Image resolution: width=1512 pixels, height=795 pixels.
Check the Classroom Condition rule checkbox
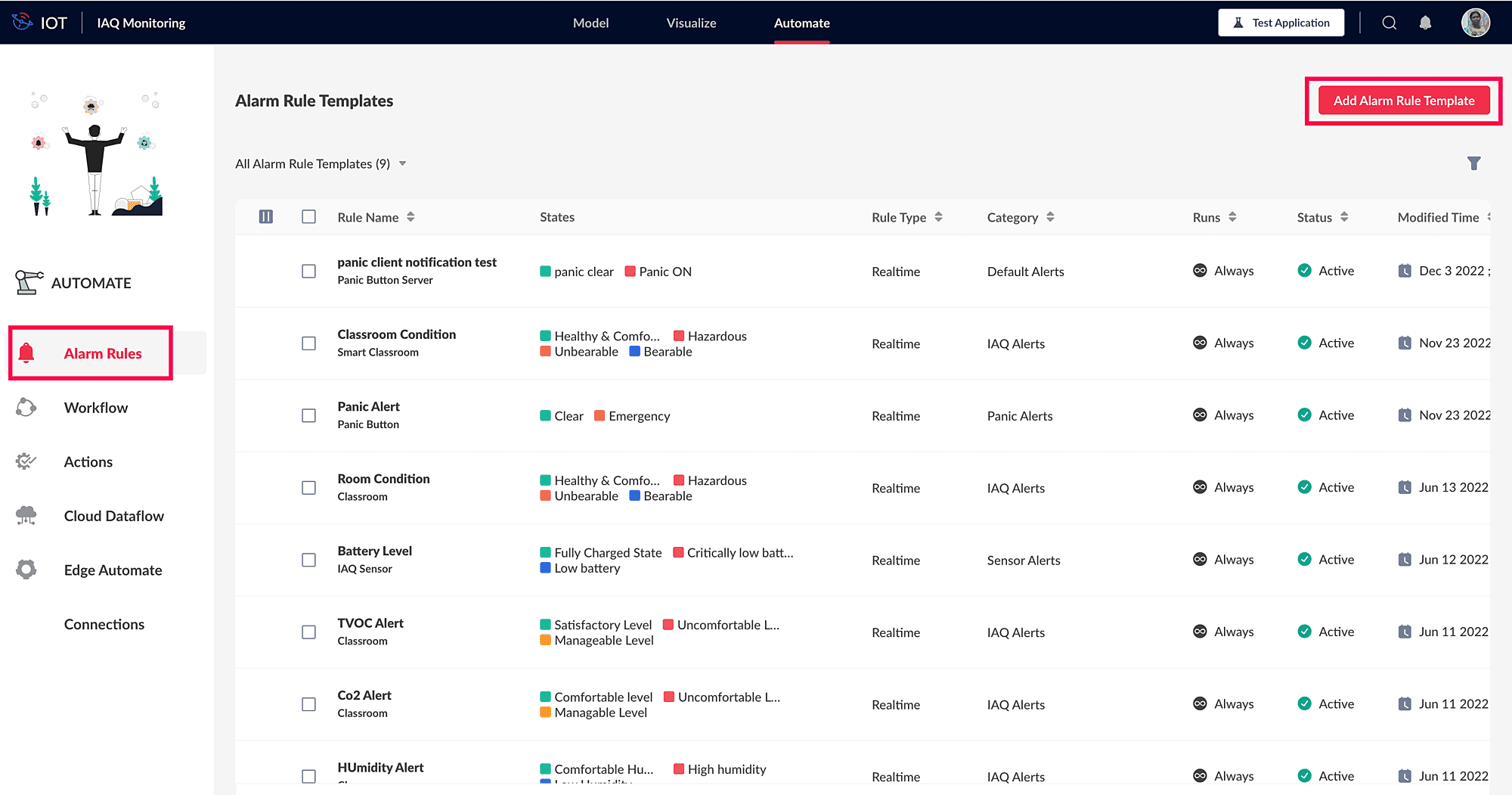pos(308,343)
